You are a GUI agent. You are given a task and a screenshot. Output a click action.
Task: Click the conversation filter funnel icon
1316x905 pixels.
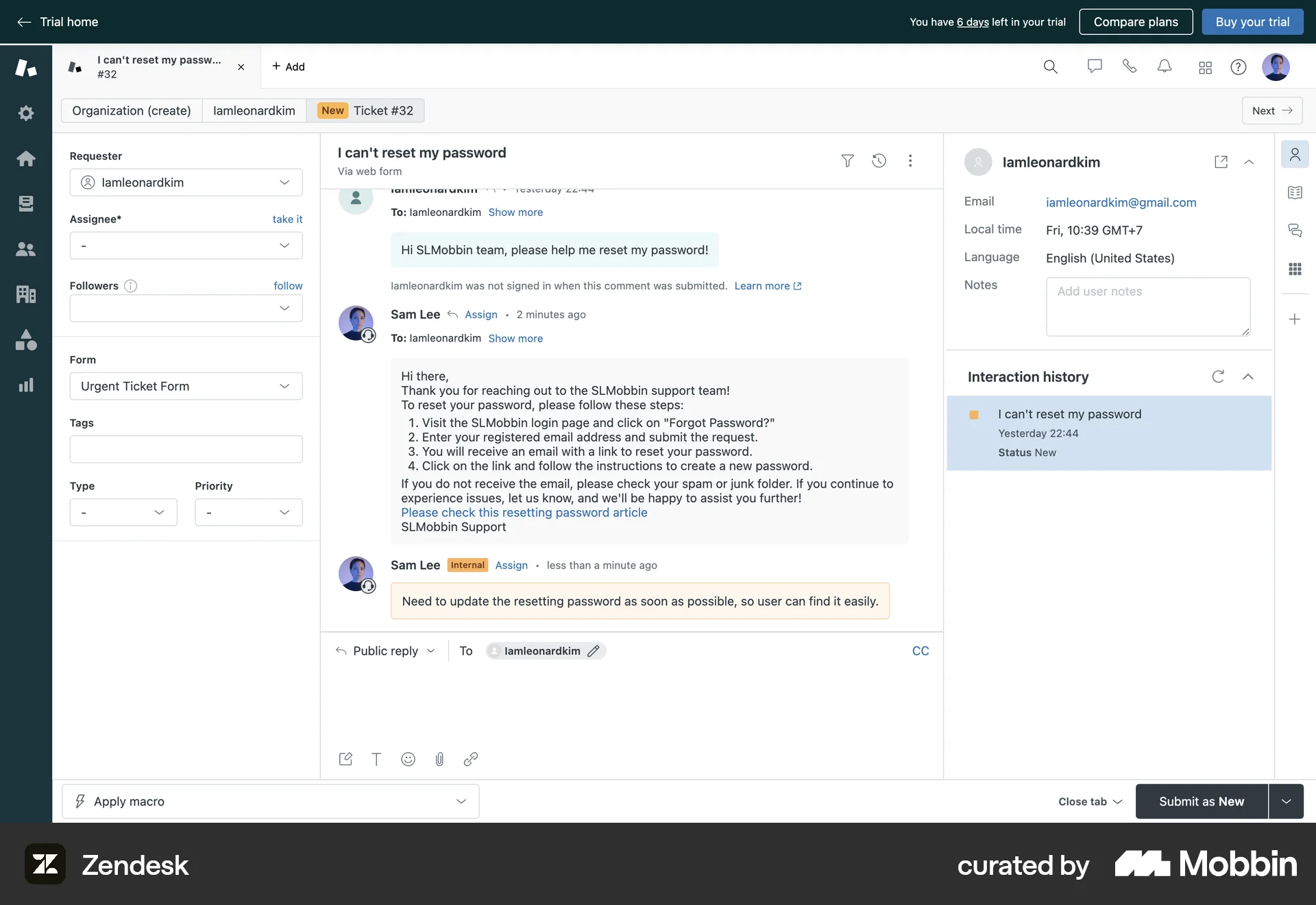(x=847, y=160)
